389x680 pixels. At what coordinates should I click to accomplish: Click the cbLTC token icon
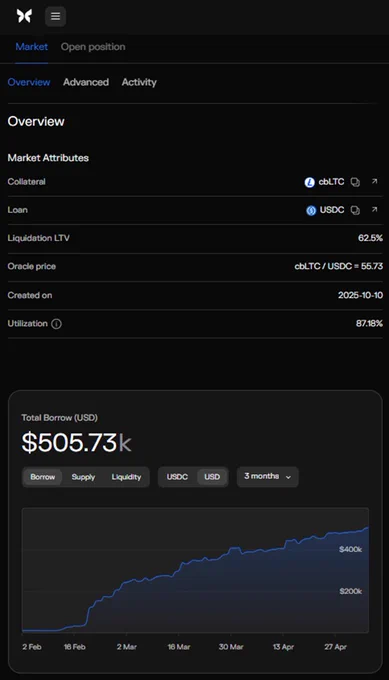tap(309, 183)
